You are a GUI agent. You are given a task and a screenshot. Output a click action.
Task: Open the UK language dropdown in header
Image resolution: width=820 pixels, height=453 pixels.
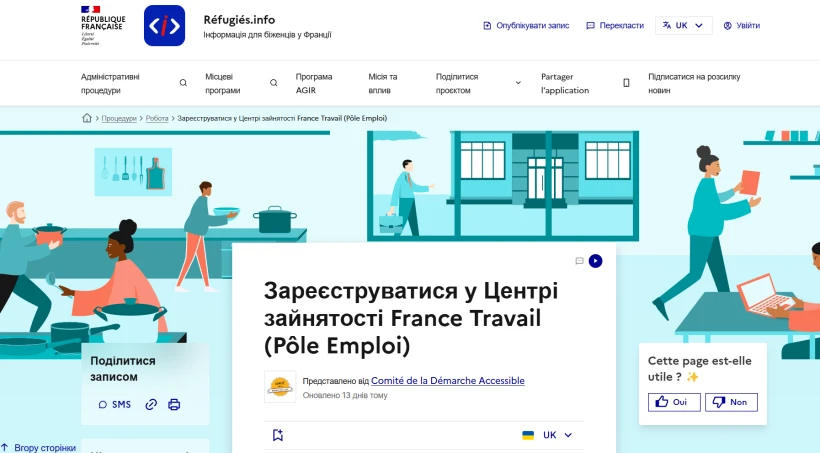[x=684, y=26]
